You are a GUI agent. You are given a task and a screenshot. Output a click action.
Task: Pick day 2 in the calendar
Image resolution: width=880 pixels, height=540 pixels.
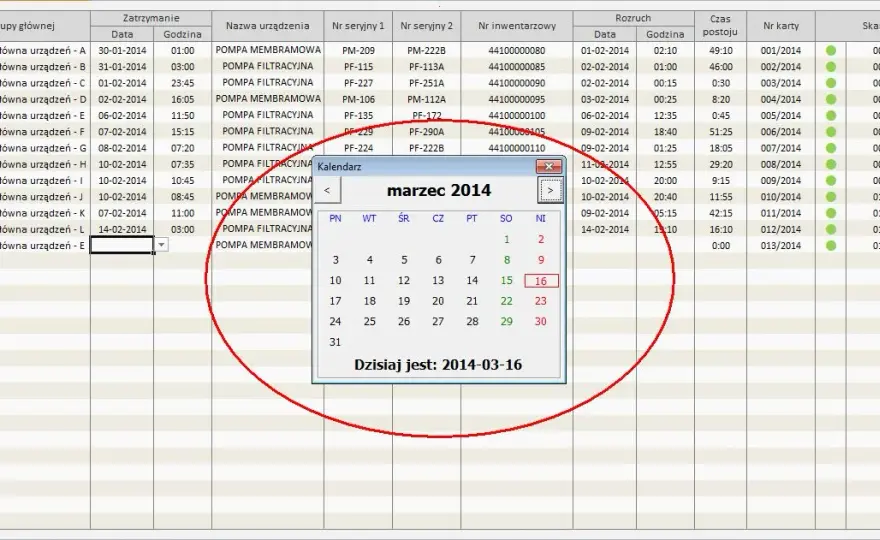tap(541, 240)
